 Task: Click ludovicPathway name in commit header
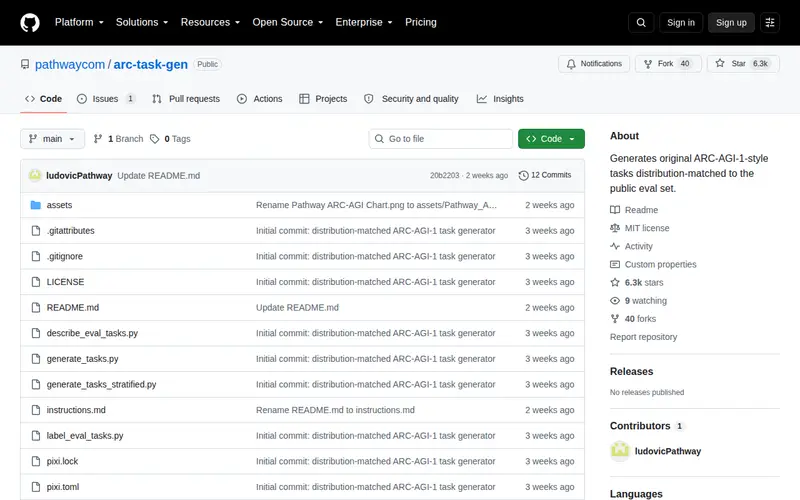[79, 176]
